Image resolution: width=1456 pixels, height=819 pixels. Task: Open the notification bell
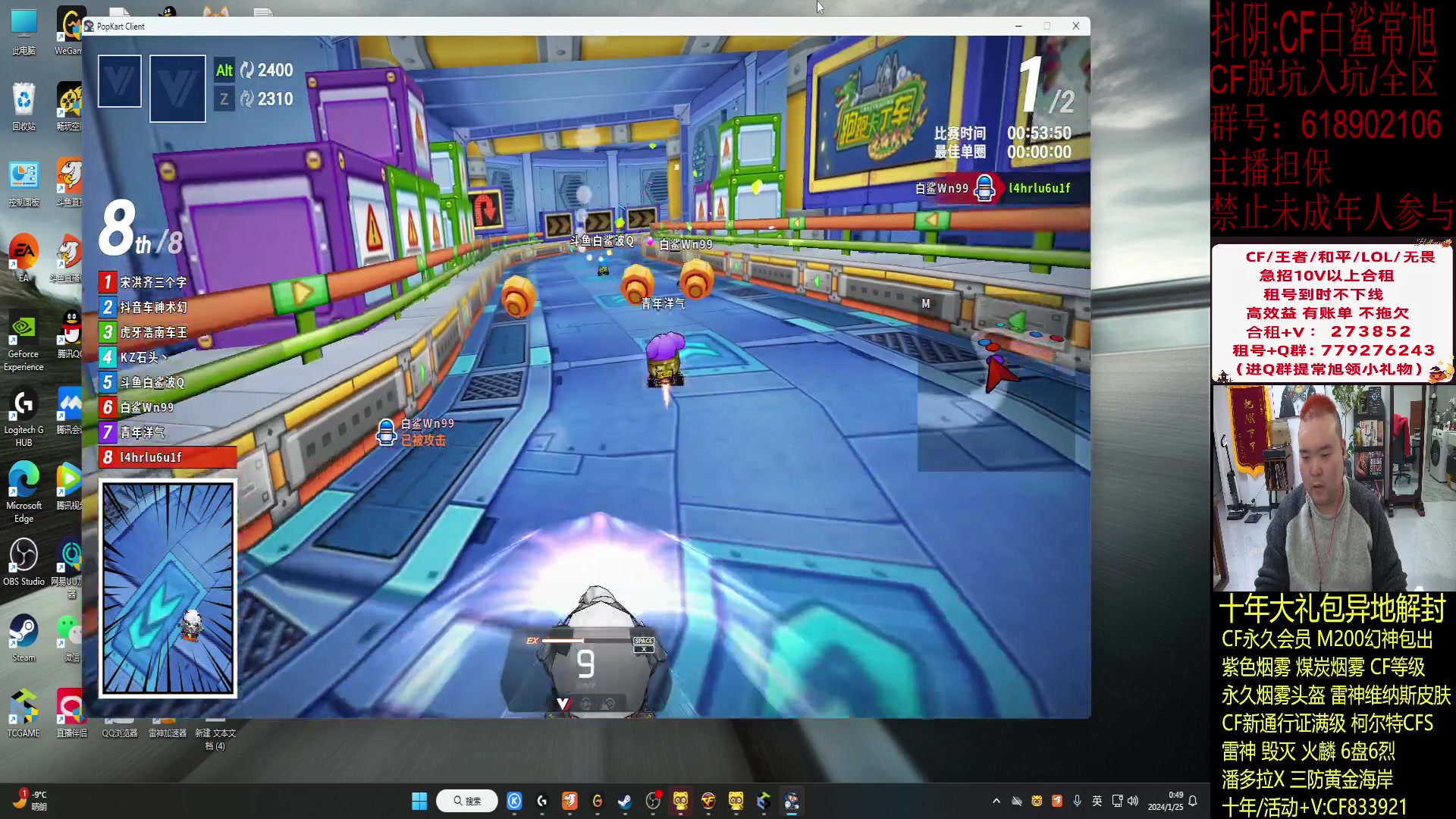tap(1193, 801)
